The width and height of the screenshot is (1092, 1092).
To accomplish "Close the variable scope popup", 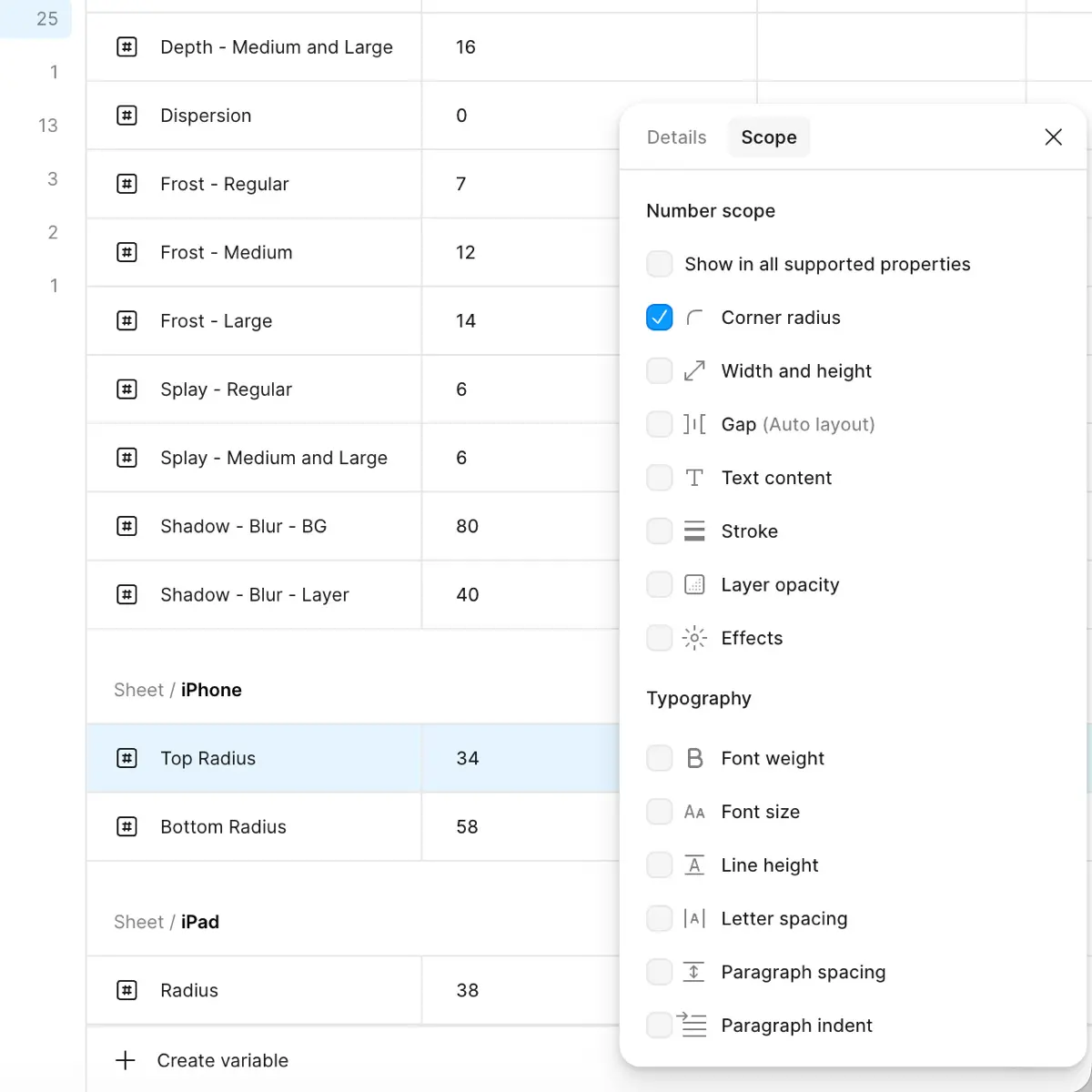I will click(1053, 137).
